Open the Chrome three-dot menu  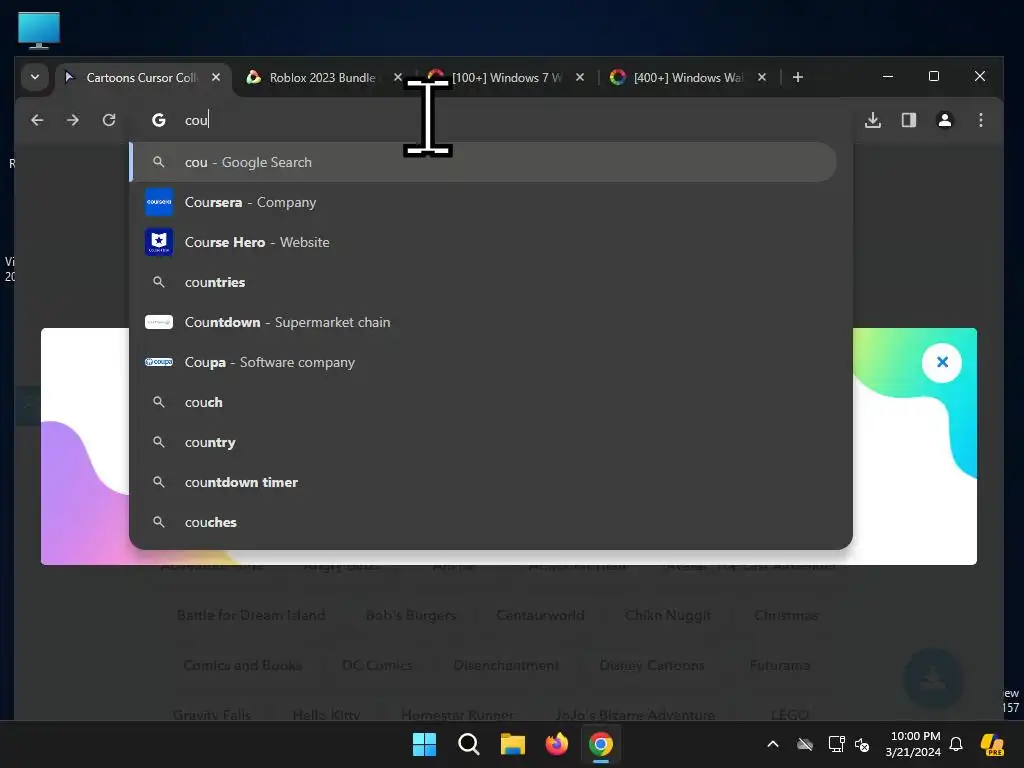click(981, 120)
